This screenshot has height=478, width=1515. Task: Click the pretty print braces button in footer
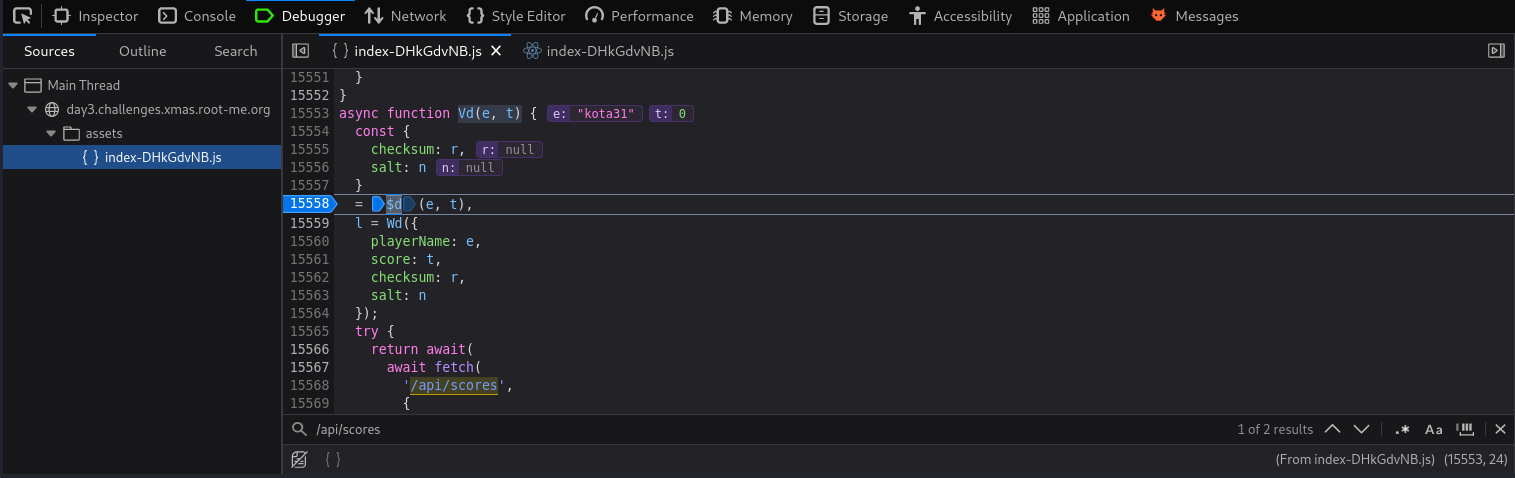coord(333,459)
